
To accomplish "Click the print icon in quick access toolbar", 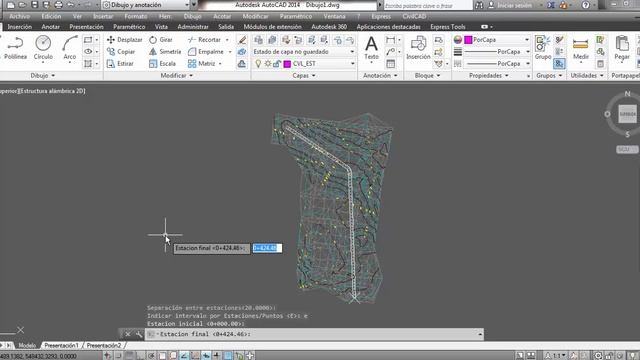I will 58,5.
